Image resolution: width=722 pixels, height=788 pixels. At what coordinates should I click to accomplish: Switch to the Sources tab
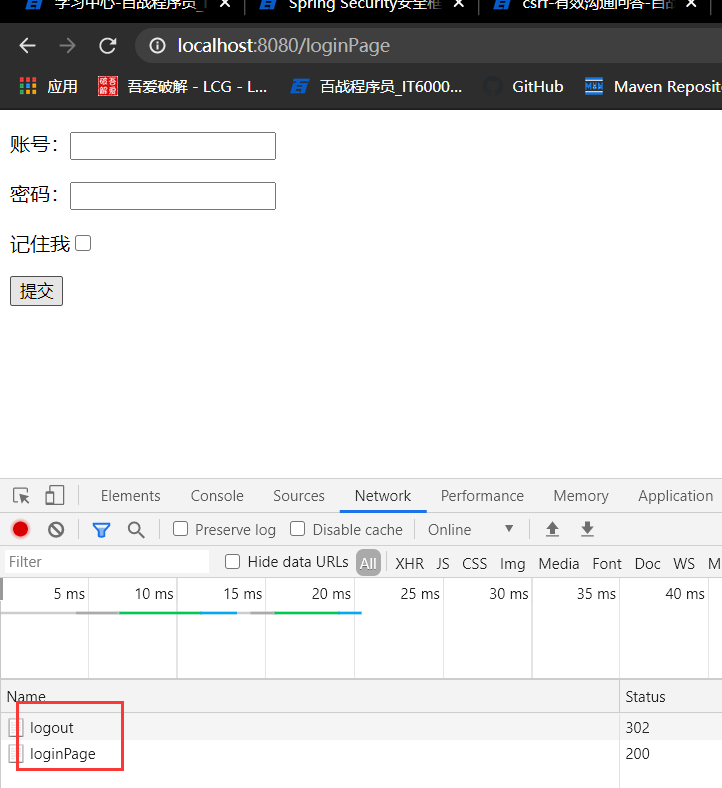tap(299, 496)
